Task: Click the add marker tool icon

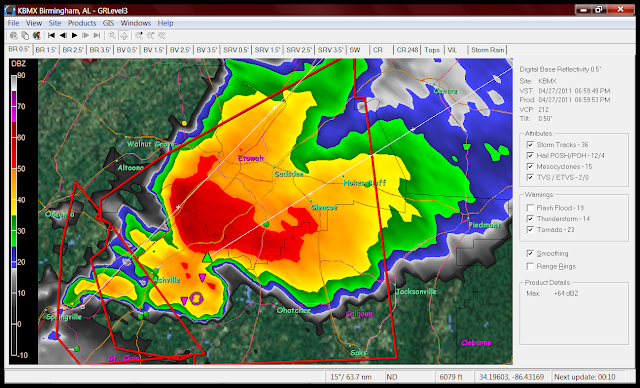Action: pos(139,35)
